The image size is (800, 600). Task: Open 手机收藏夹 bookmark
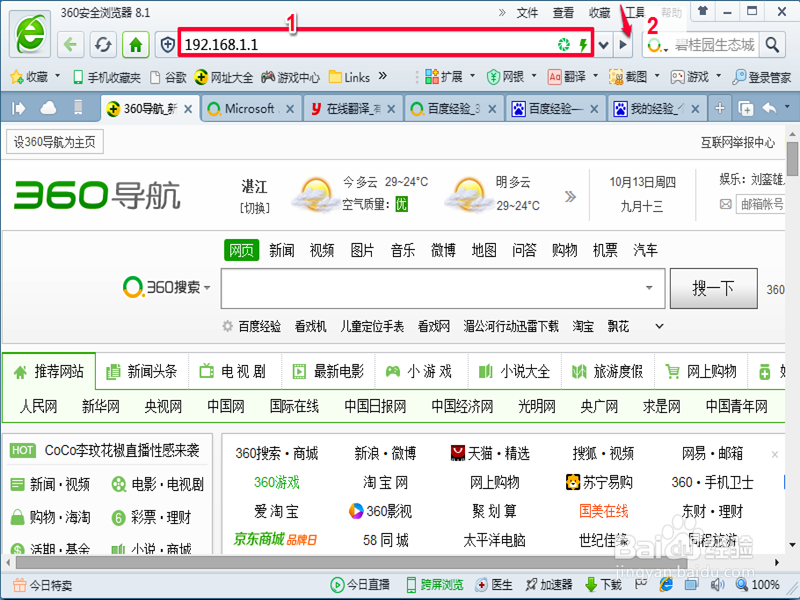click(107, 77)
